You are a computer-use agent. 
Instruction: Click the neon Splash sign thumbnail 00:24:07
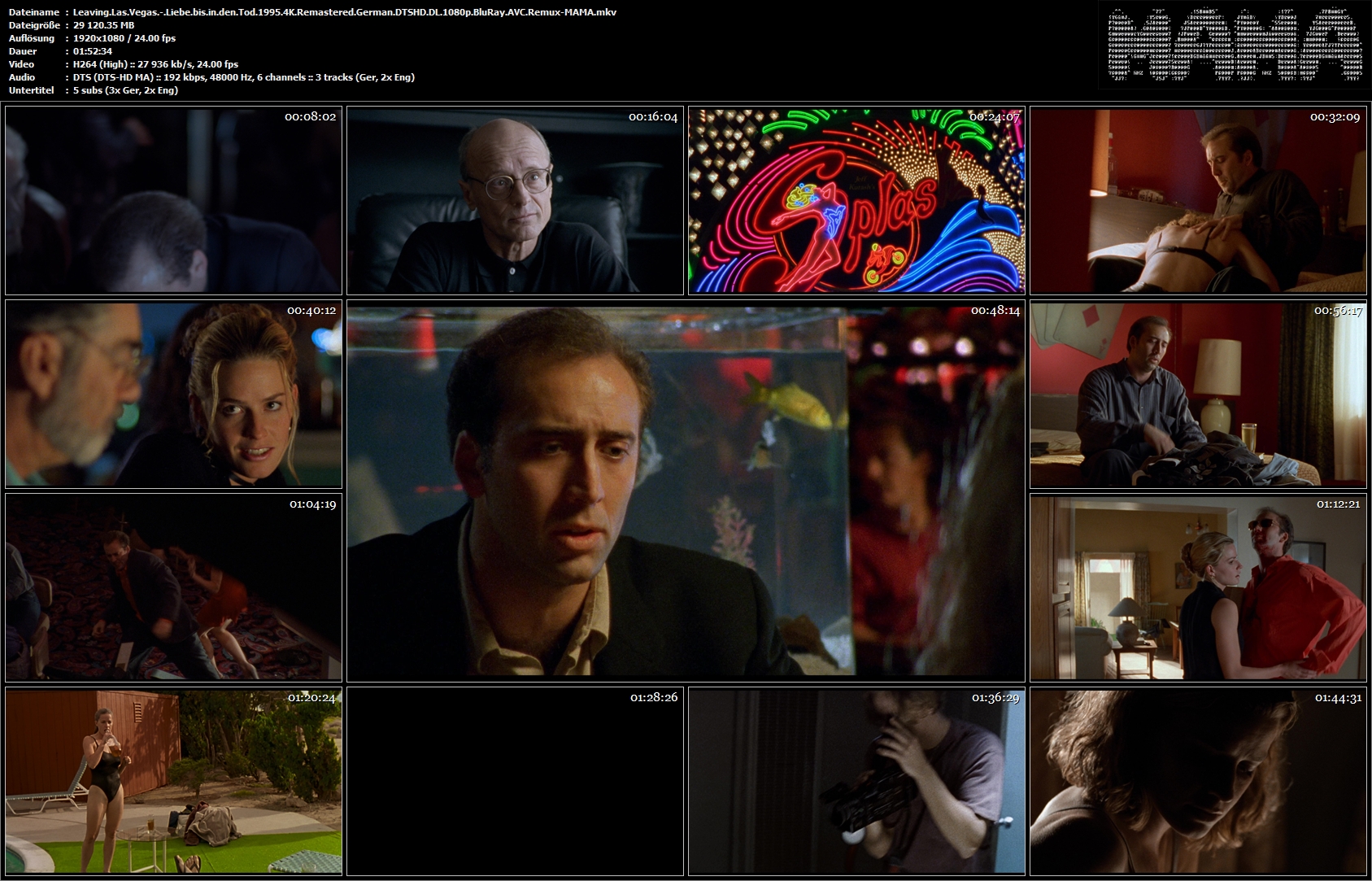click(x=856, y=200)
